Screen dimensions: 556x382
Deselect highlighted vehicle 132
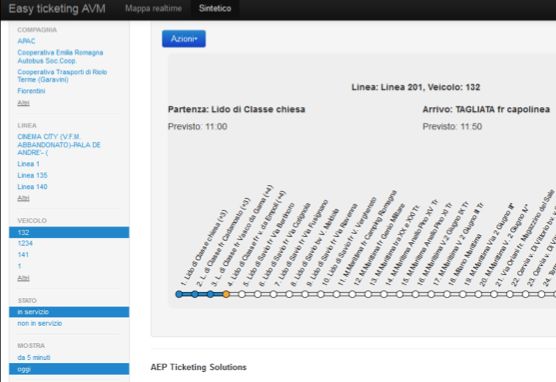[69, 232]
